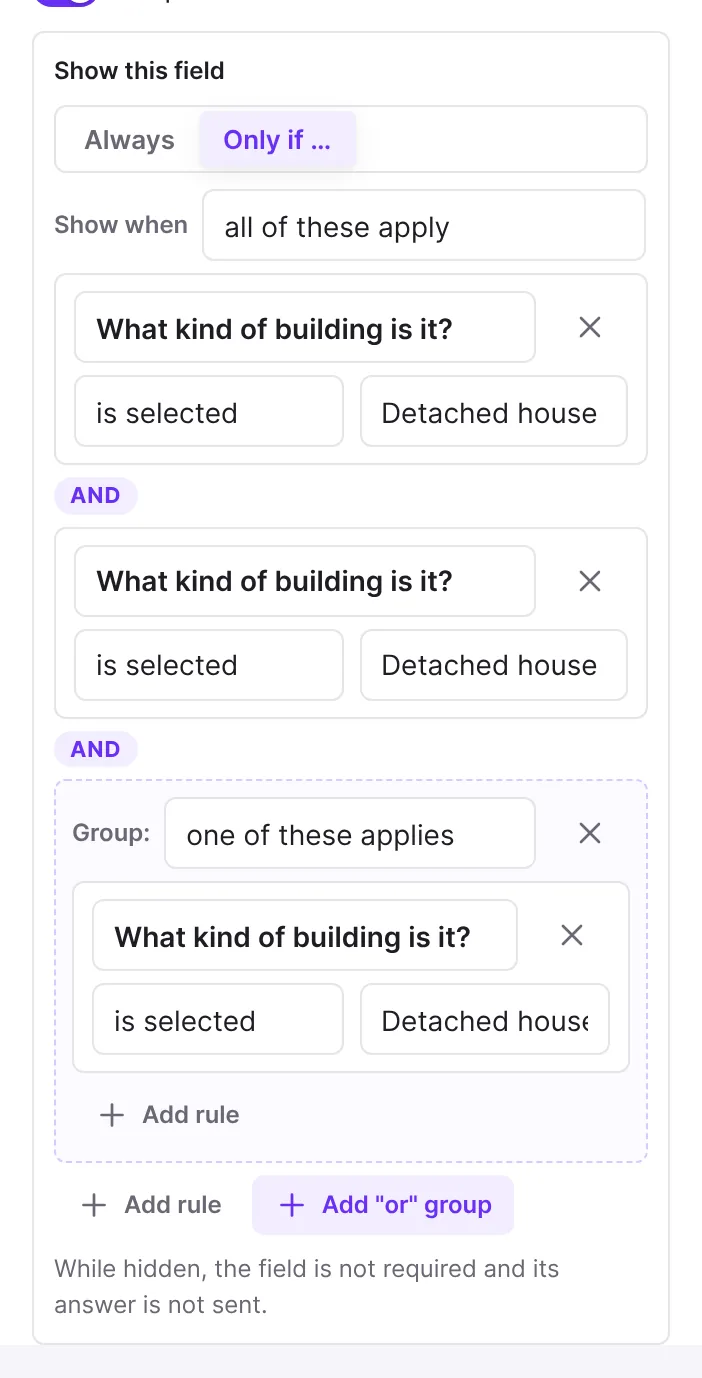
Task: Open first rule's 'Detached house' value dropdown
Action: click(494, 411)
